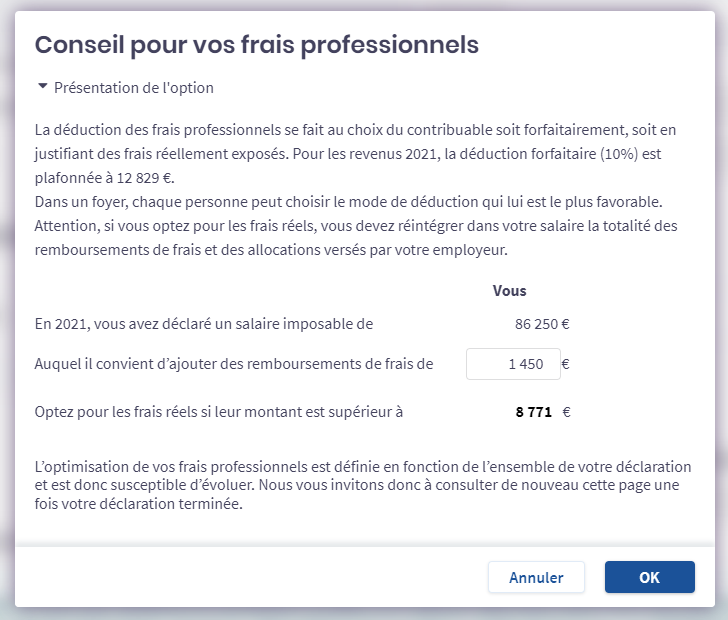This screenshot has height=620, width=728.
Task: Collapse the Présentation de l'option triangle arrow
Action: tap(42, 87)
